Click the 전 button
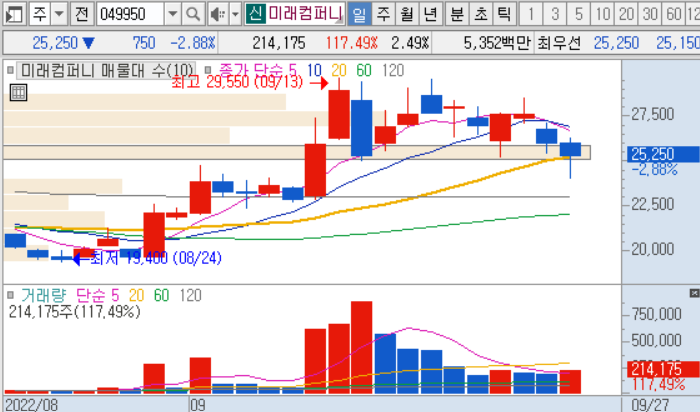 81,14
